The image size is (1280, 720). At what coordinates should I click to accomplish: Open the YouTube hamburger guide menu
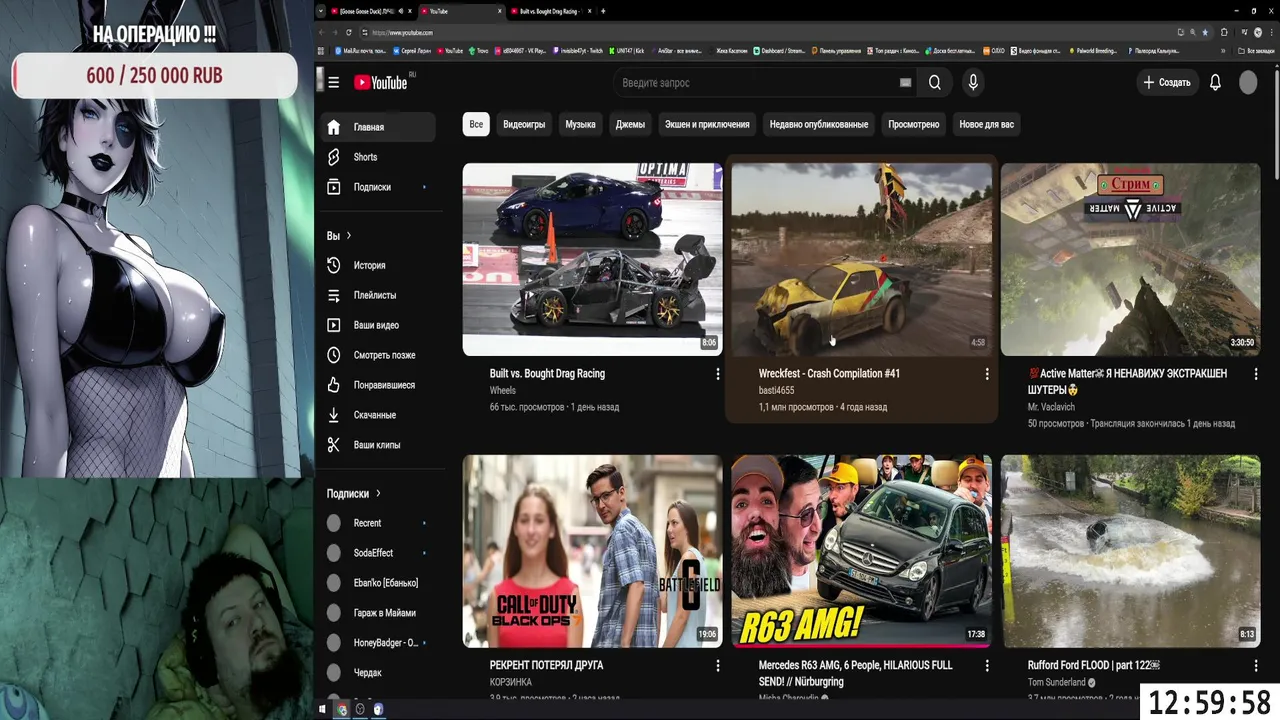click(333, 82)
